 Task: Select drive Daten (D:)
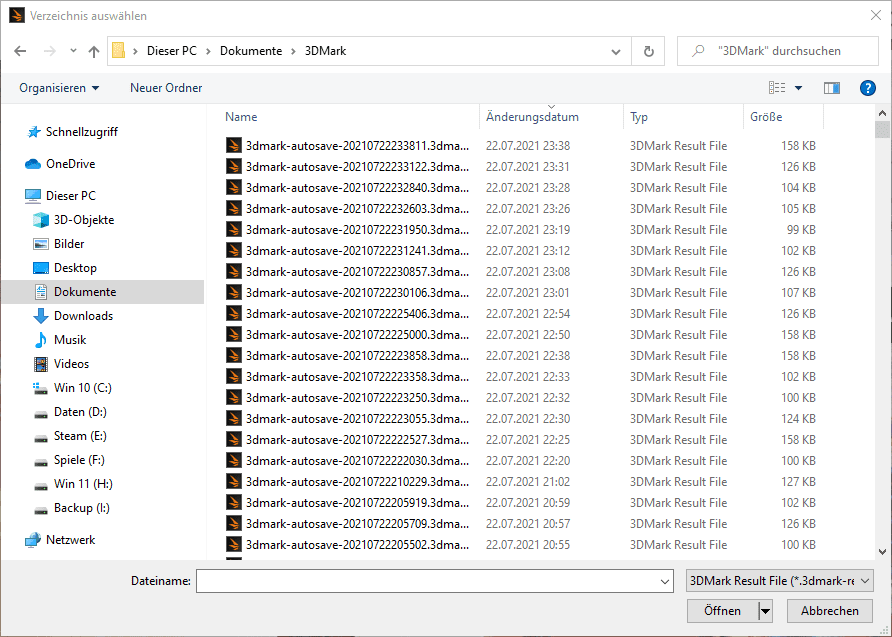click(x=80, y=412)
